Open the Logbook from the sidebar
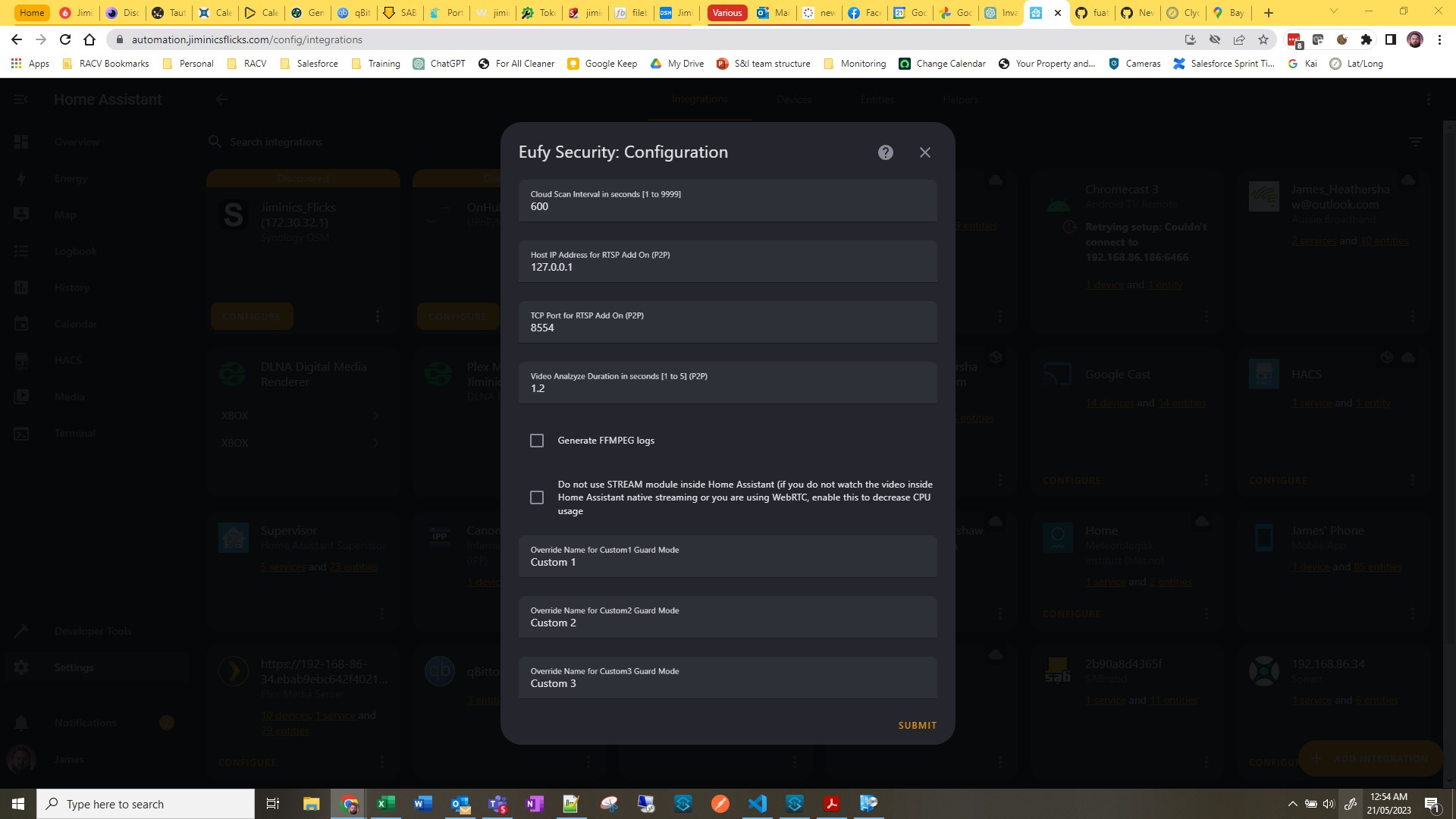The width and height of the screenshot is (1456, 819). click(75, 251)
